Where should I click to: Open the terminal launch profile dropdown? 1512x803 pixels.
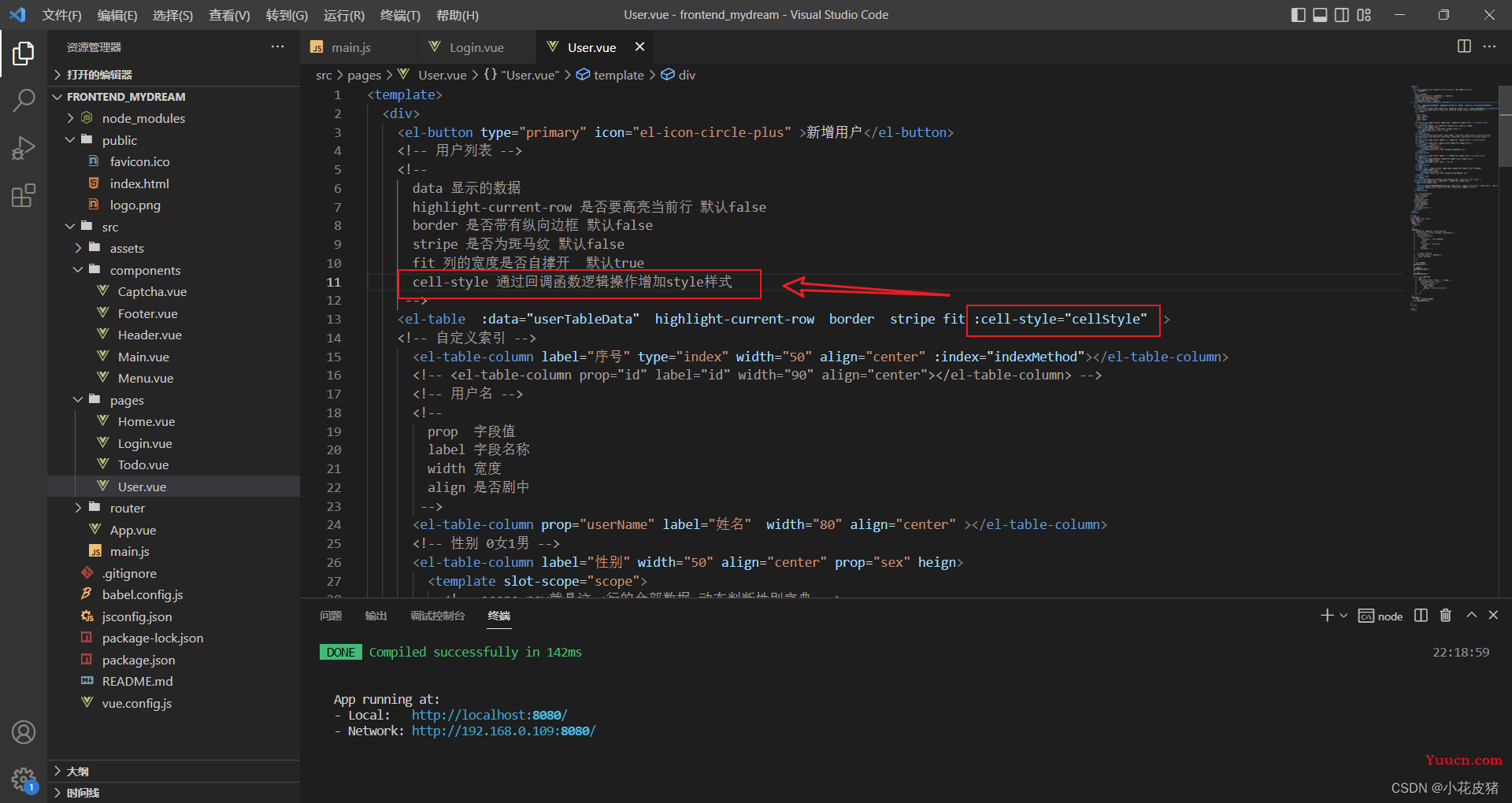[1343, 616]
